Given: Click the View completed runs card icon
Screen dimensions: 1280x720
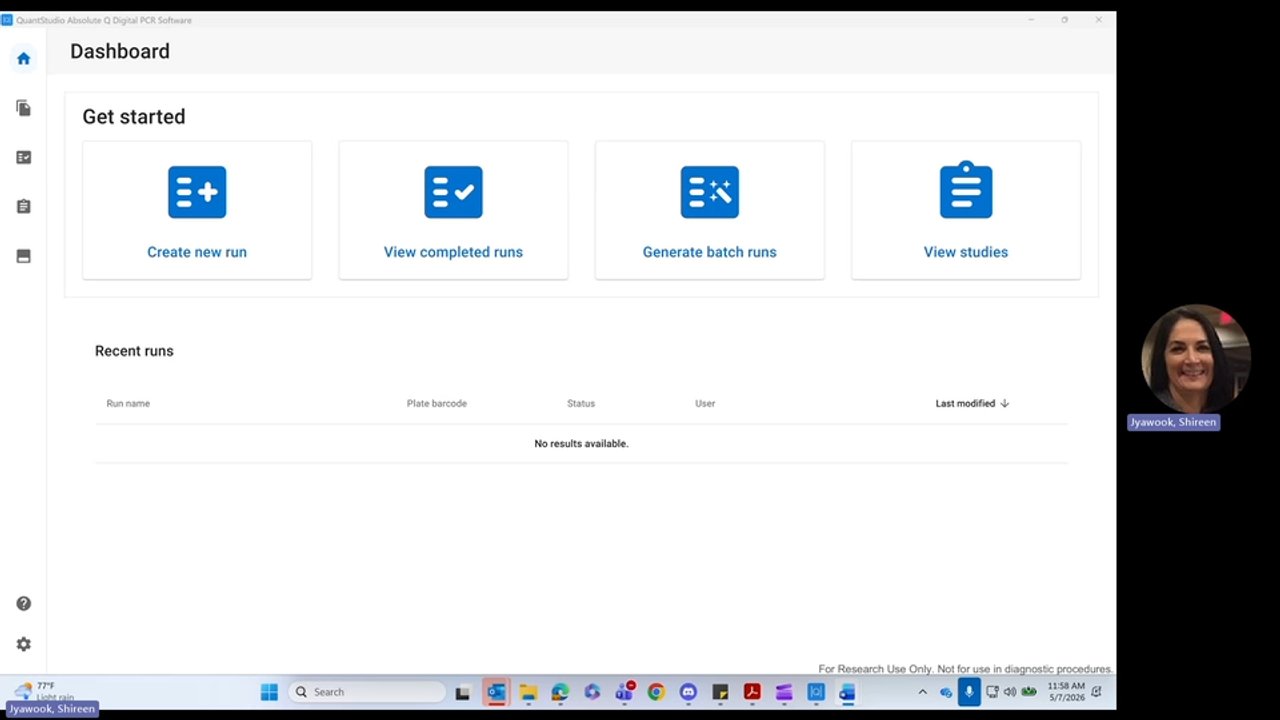Looking at the screenshot, I should pos(453,192).
